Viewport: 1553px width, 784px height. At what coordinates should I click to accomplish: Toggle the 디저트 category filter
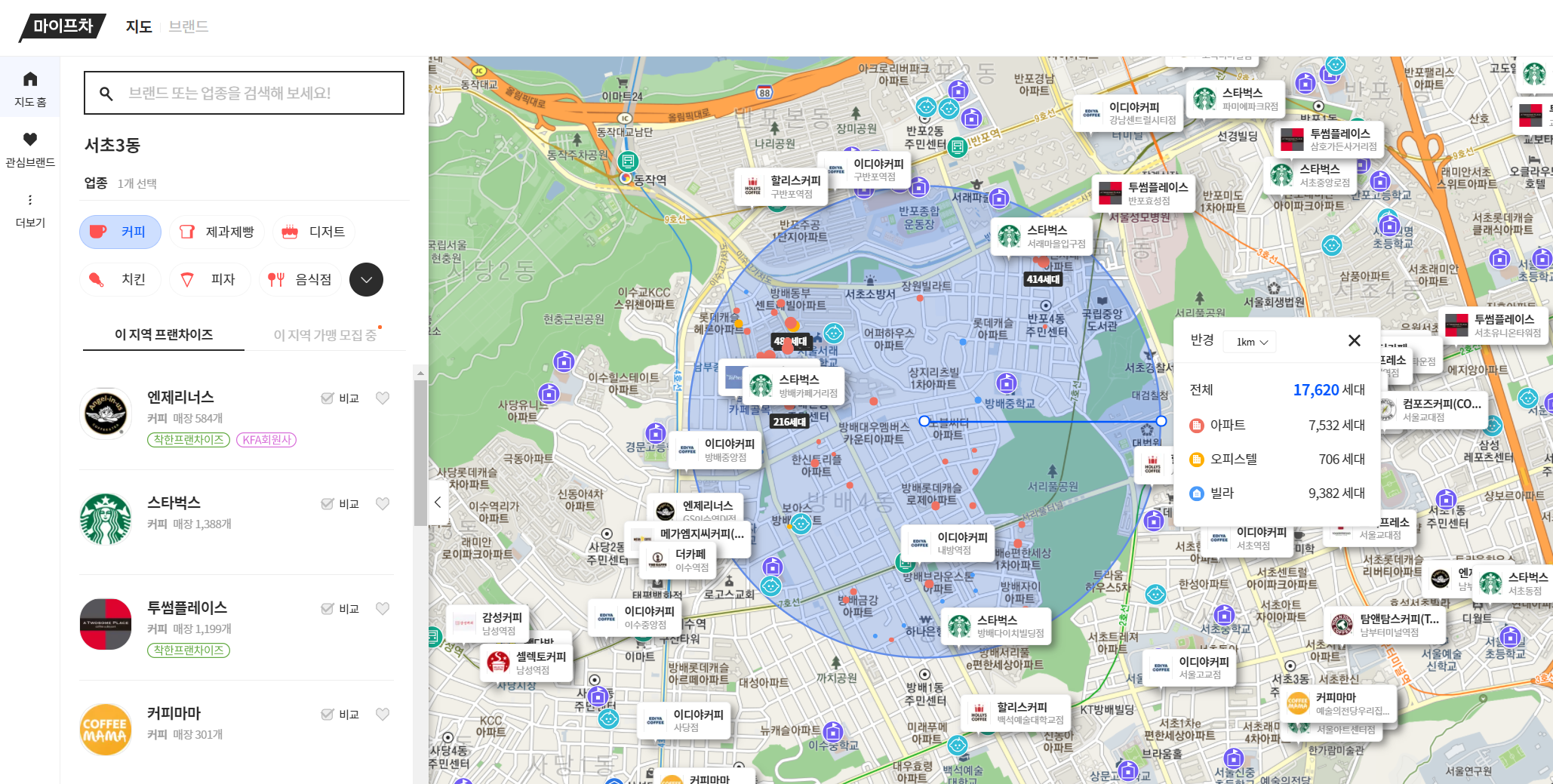[314, 232]
